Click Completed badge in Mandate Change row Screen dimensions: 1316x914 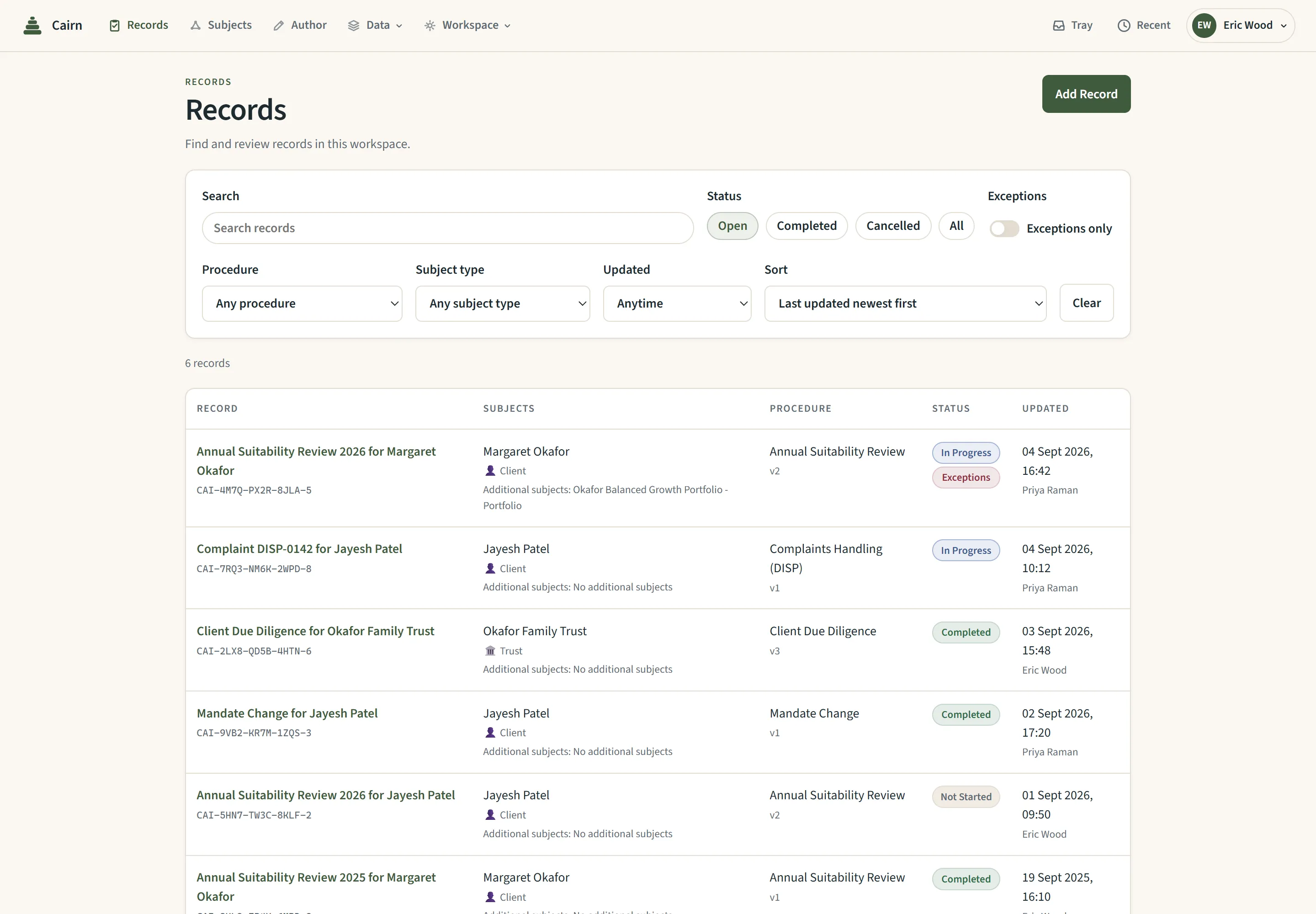click(x=966, y=715)
